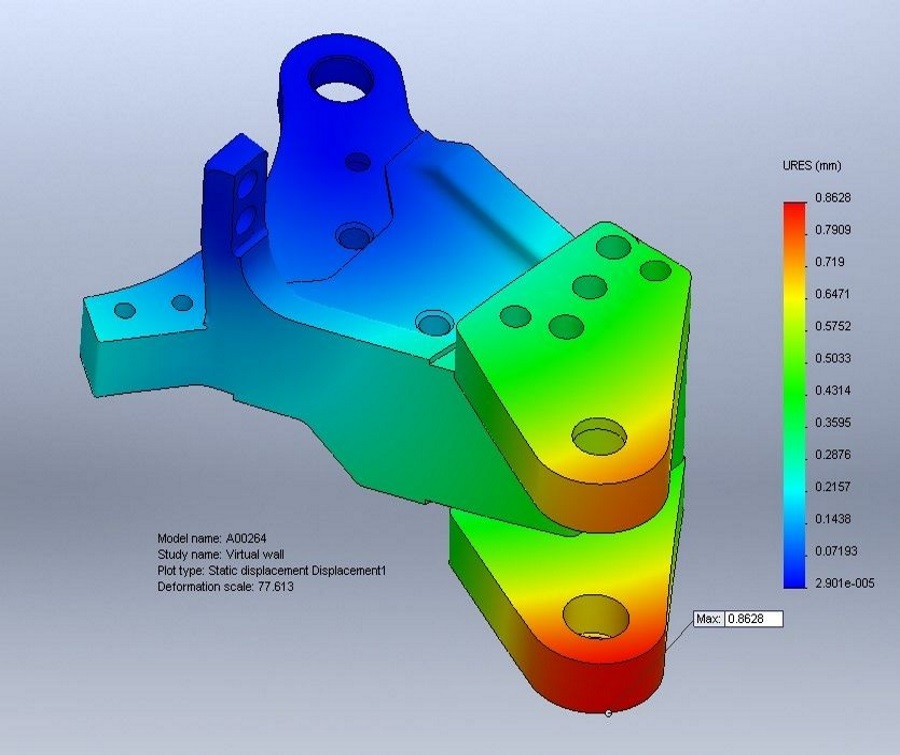Click the 0.7909 legend value
900x755 pixels.
(x=832, y=230)
